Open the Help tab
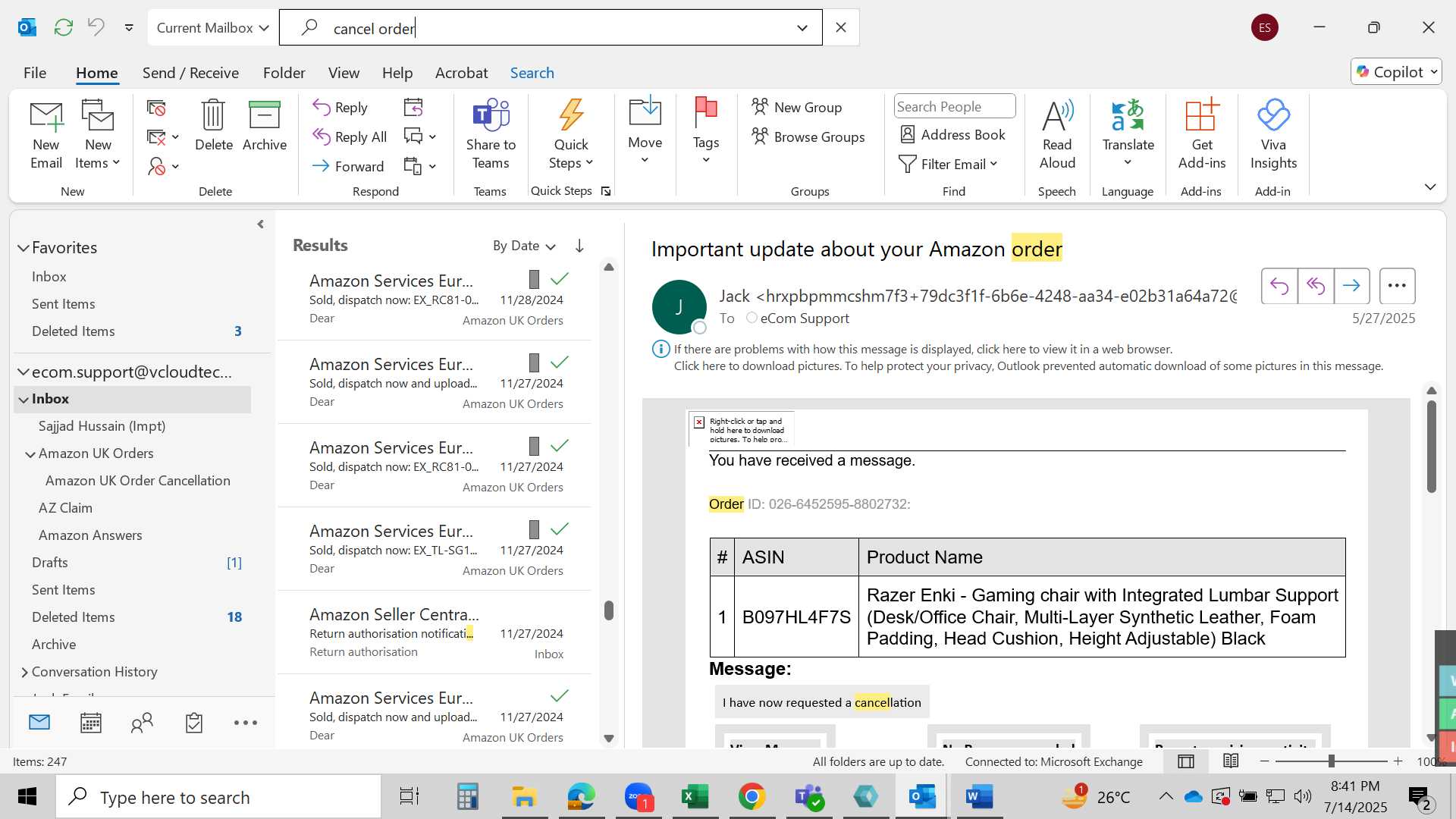1456x819 pixels. 397,73
